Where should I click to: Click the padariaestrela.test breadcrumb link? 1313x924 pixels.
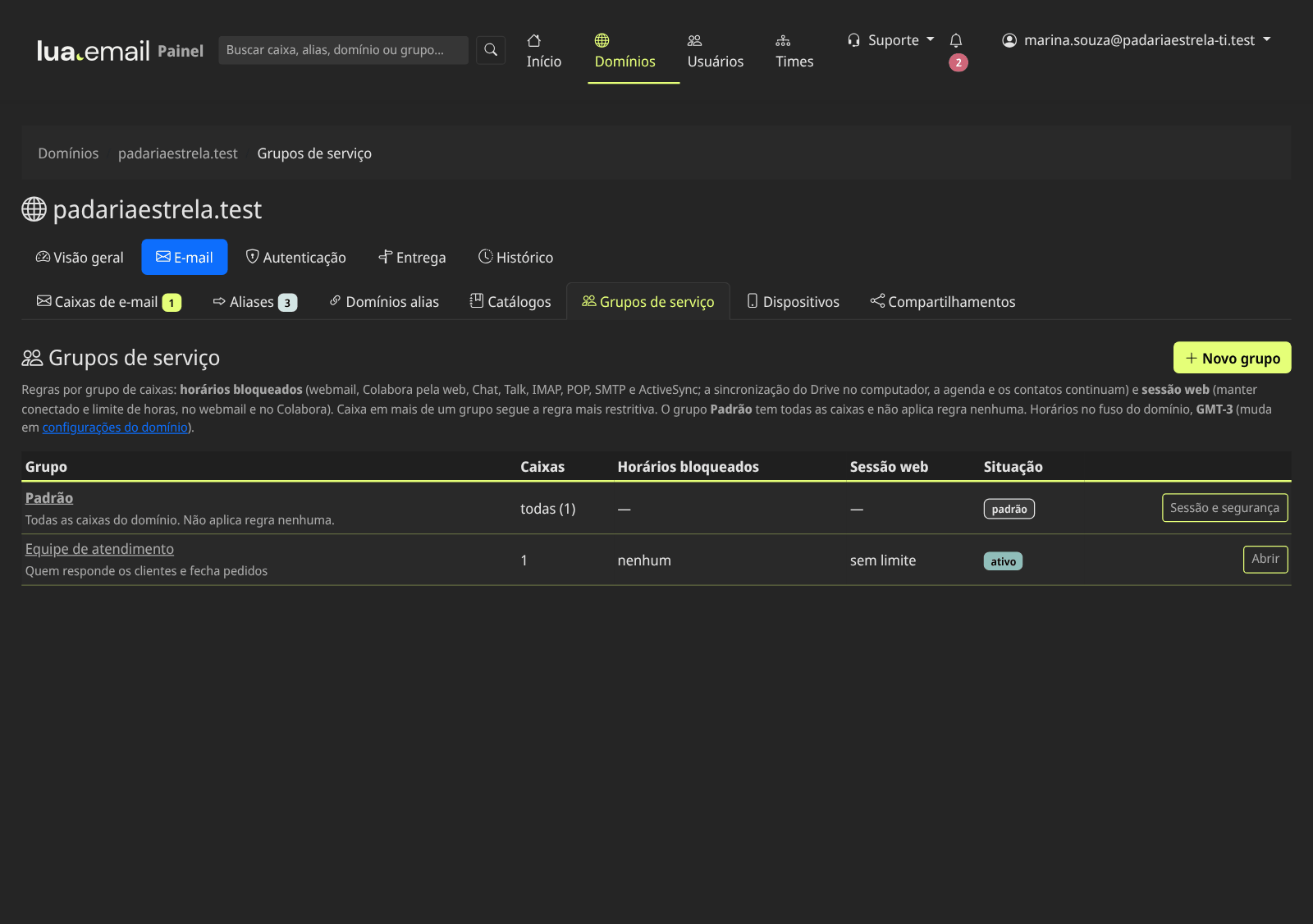coord(178,153)
